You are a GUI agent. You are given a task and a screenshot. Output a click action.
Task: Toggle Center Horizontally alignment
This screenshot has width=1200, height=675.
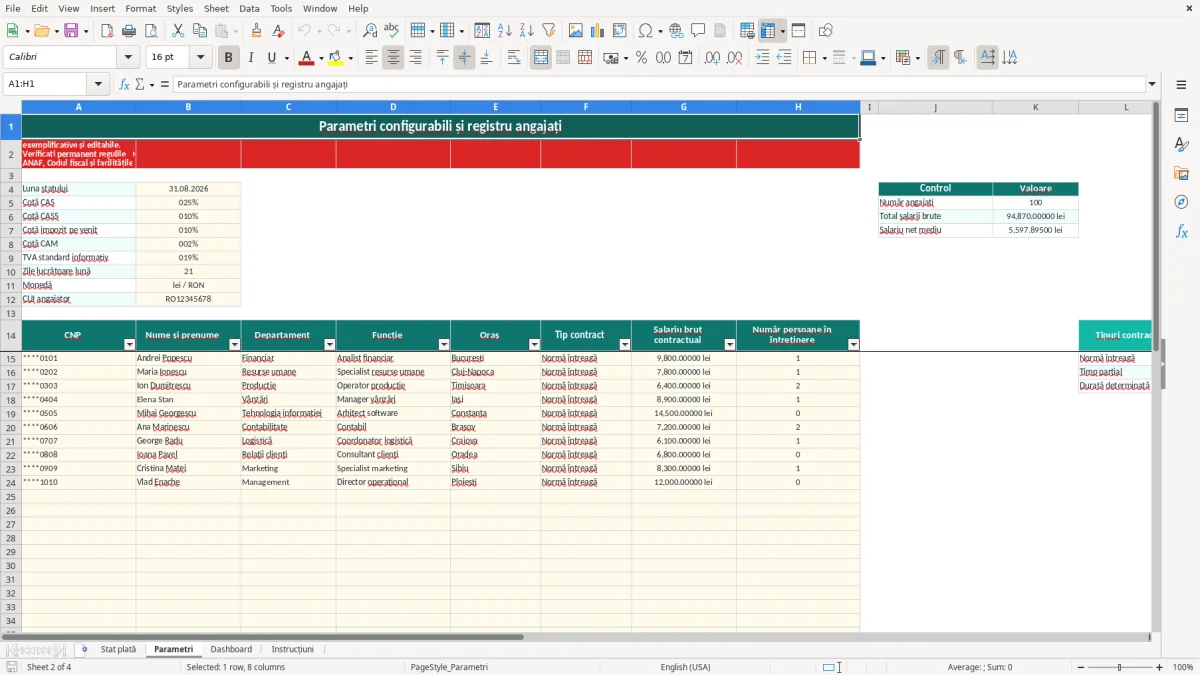click(x=393, y=58)
